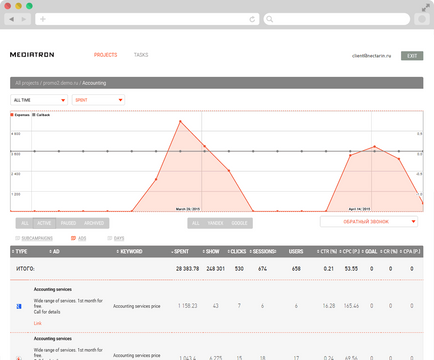Viewport: 434px width, 360px height.
Task: Click the MEDIATRON logo
Action: (x=32, y=55)
